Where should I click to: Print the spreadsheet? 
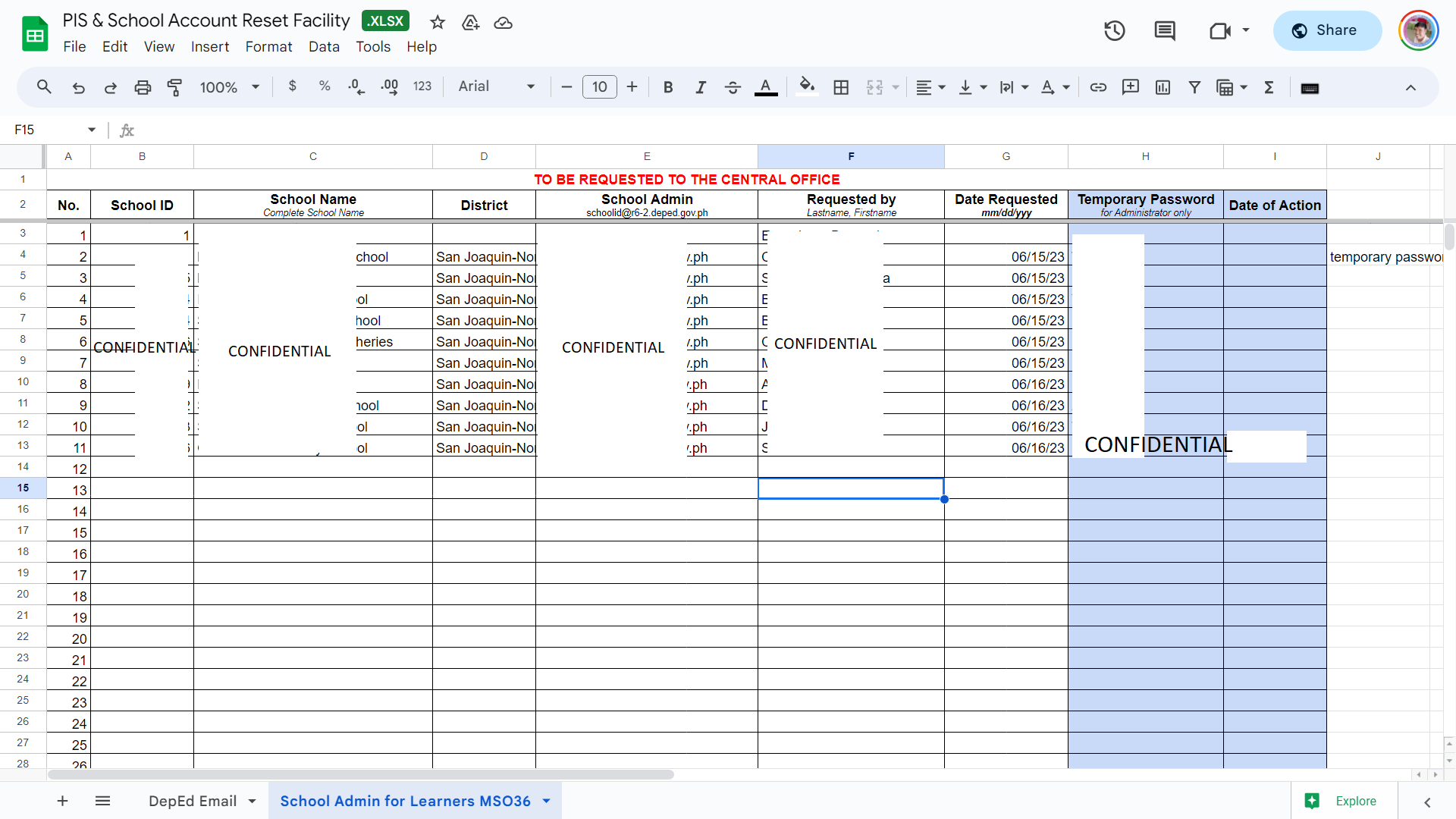[143, 87]
